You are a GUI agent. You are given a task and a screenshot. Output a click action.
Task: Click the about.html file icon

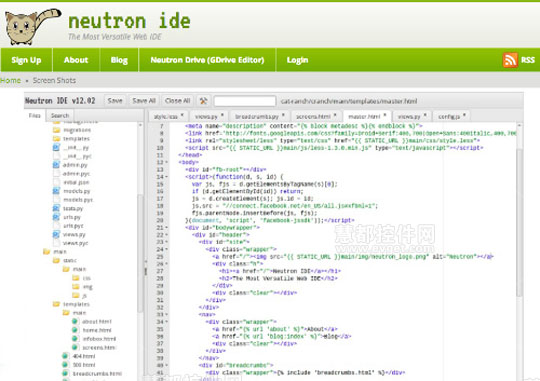75,321
